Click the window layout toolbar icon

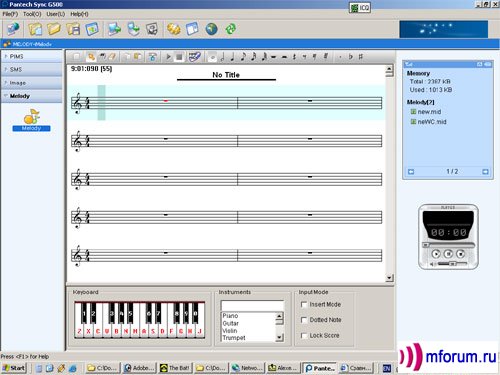[192, 29]
